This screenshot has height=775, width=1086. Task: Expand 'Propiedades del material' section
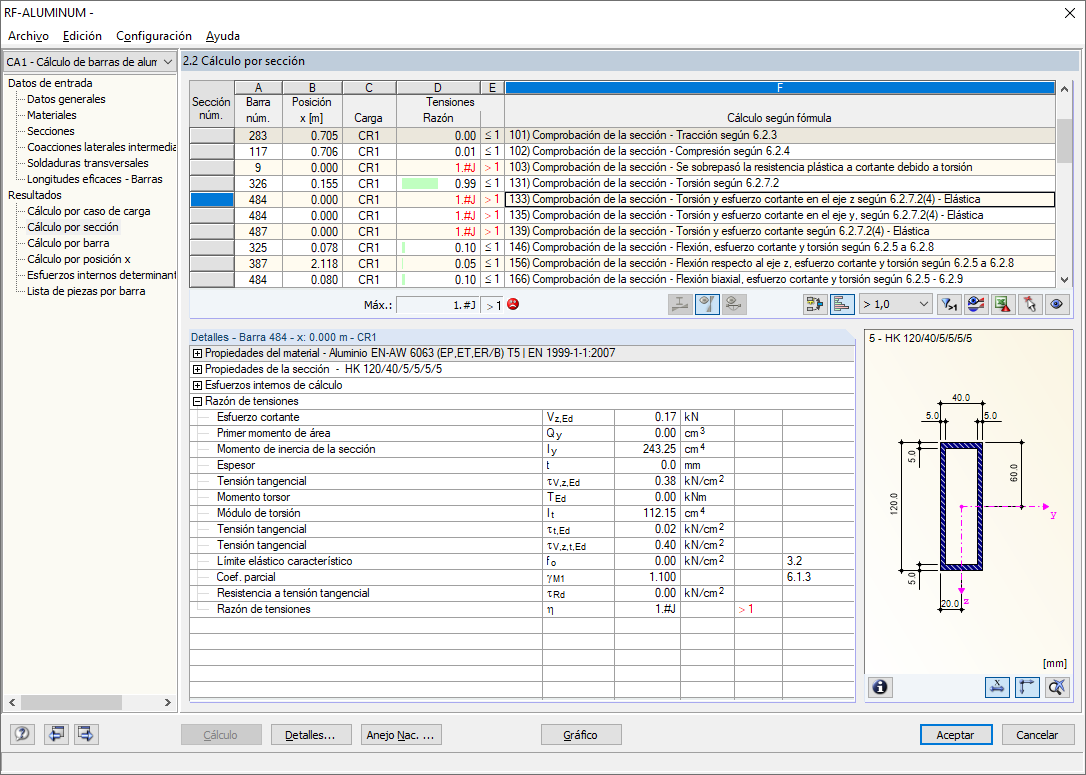coord(197,353)
